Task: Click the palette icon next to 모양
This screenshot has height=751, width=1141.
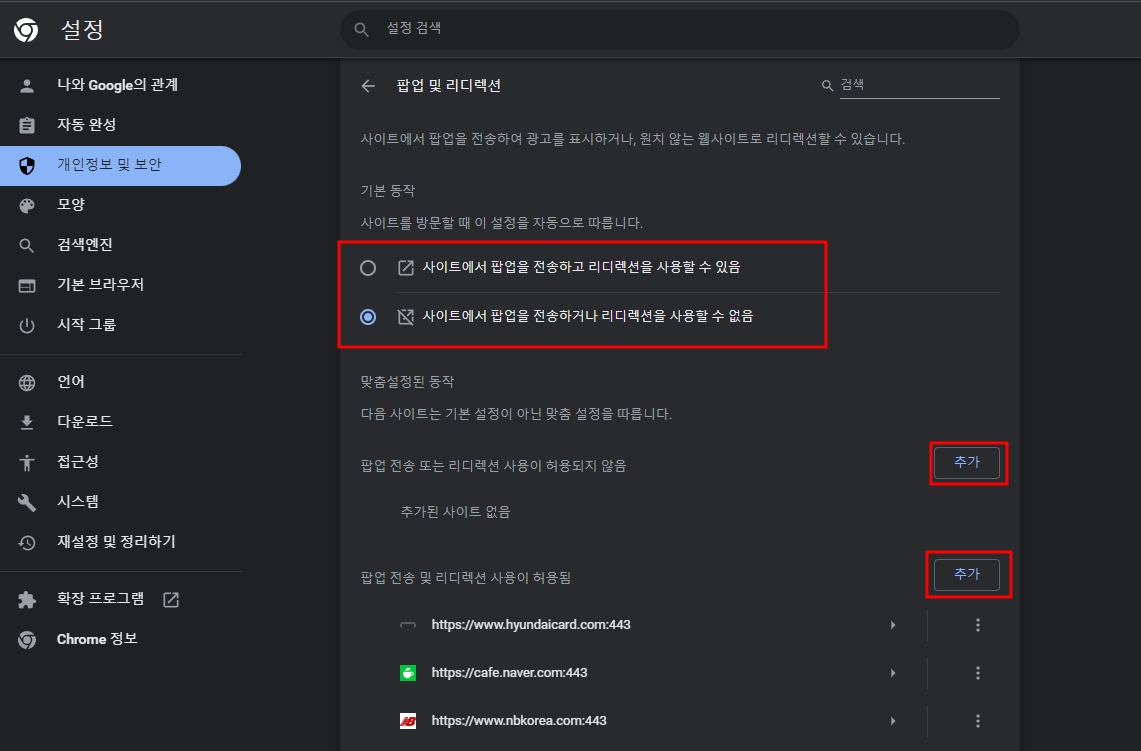Action: pyautogui.click(x=26, y=204)
